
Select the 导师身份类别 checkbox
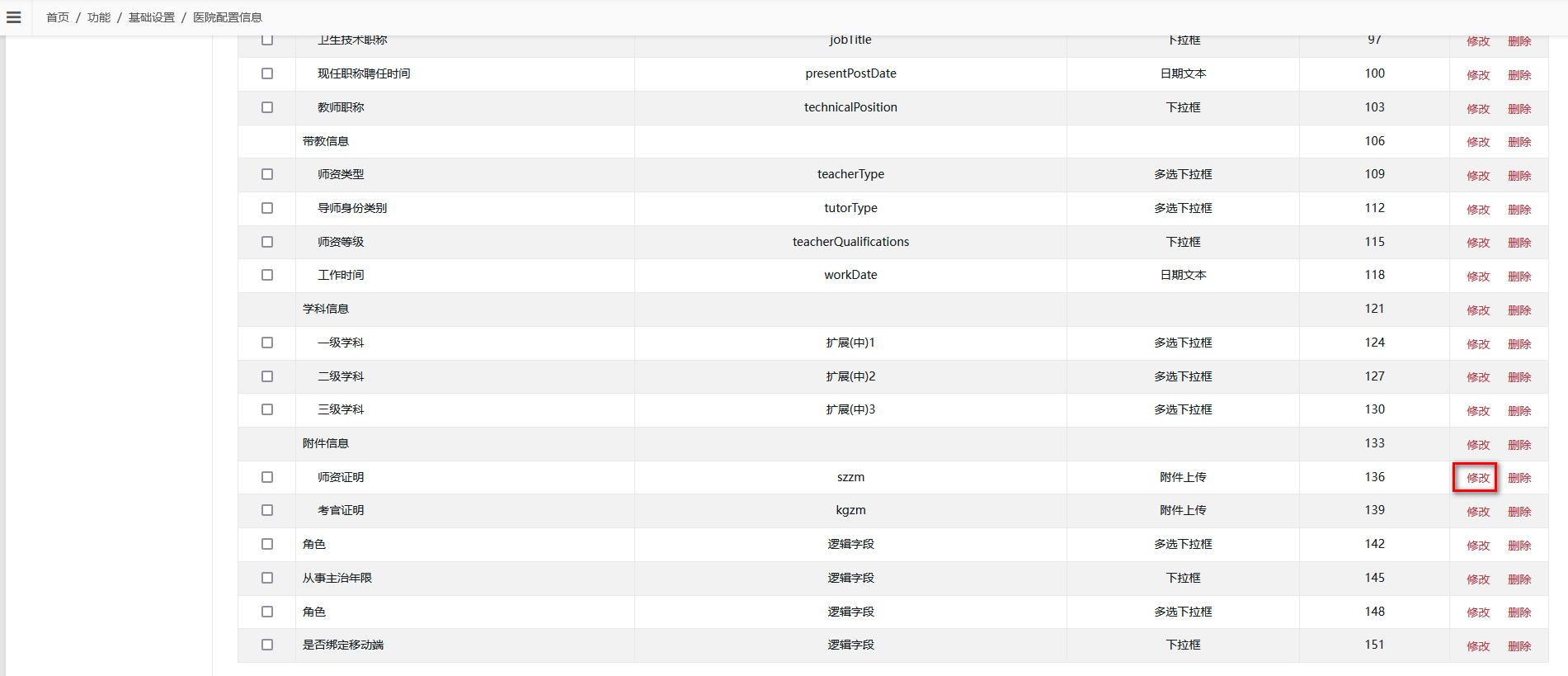[x=267, y=208]
